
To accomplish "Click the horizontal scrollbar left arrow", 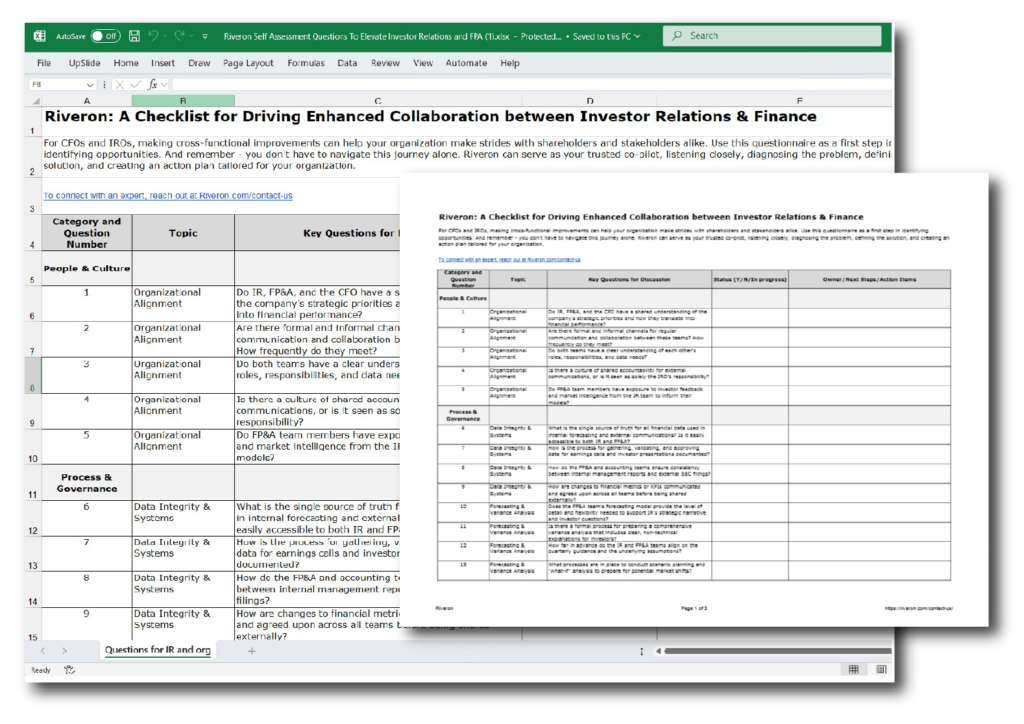I will tap(658, 651).
